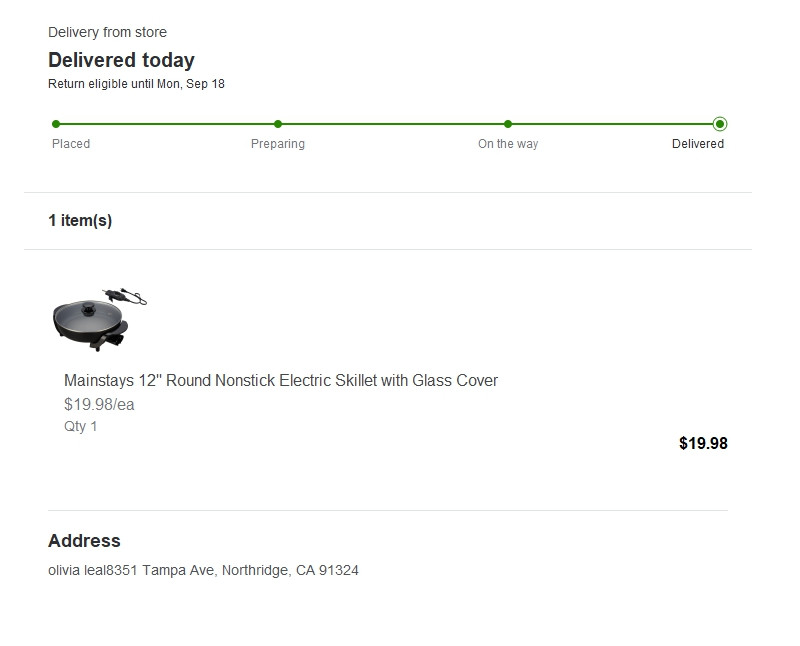Open the Mainstays Electric Skillet product title
This screenshot has height=646, width=800.
(281, 380)
